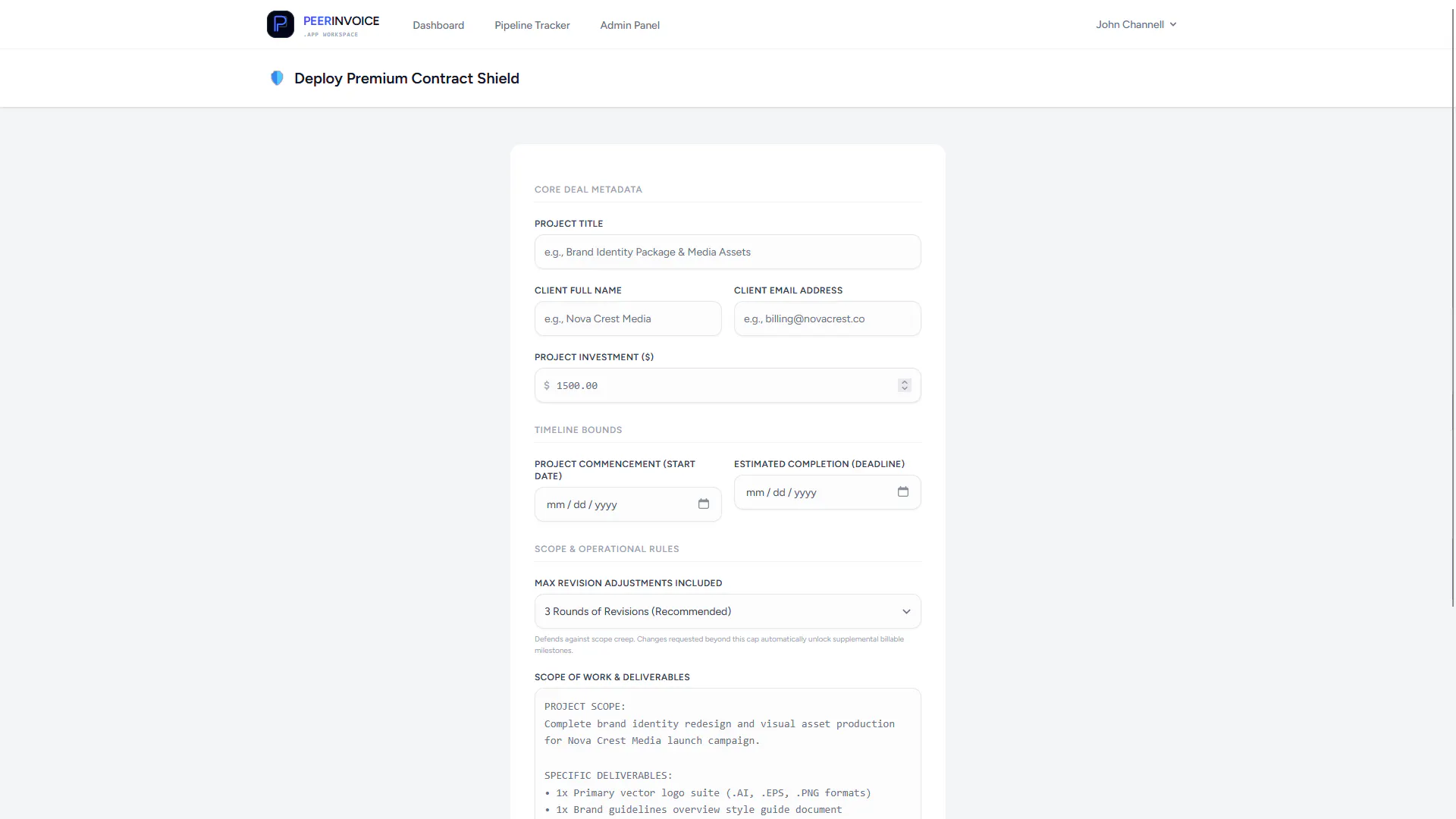Click the PeerInvoice logo icon
Image resolution: width=1456 pixels, height=819 pixels.
[280, 24]
